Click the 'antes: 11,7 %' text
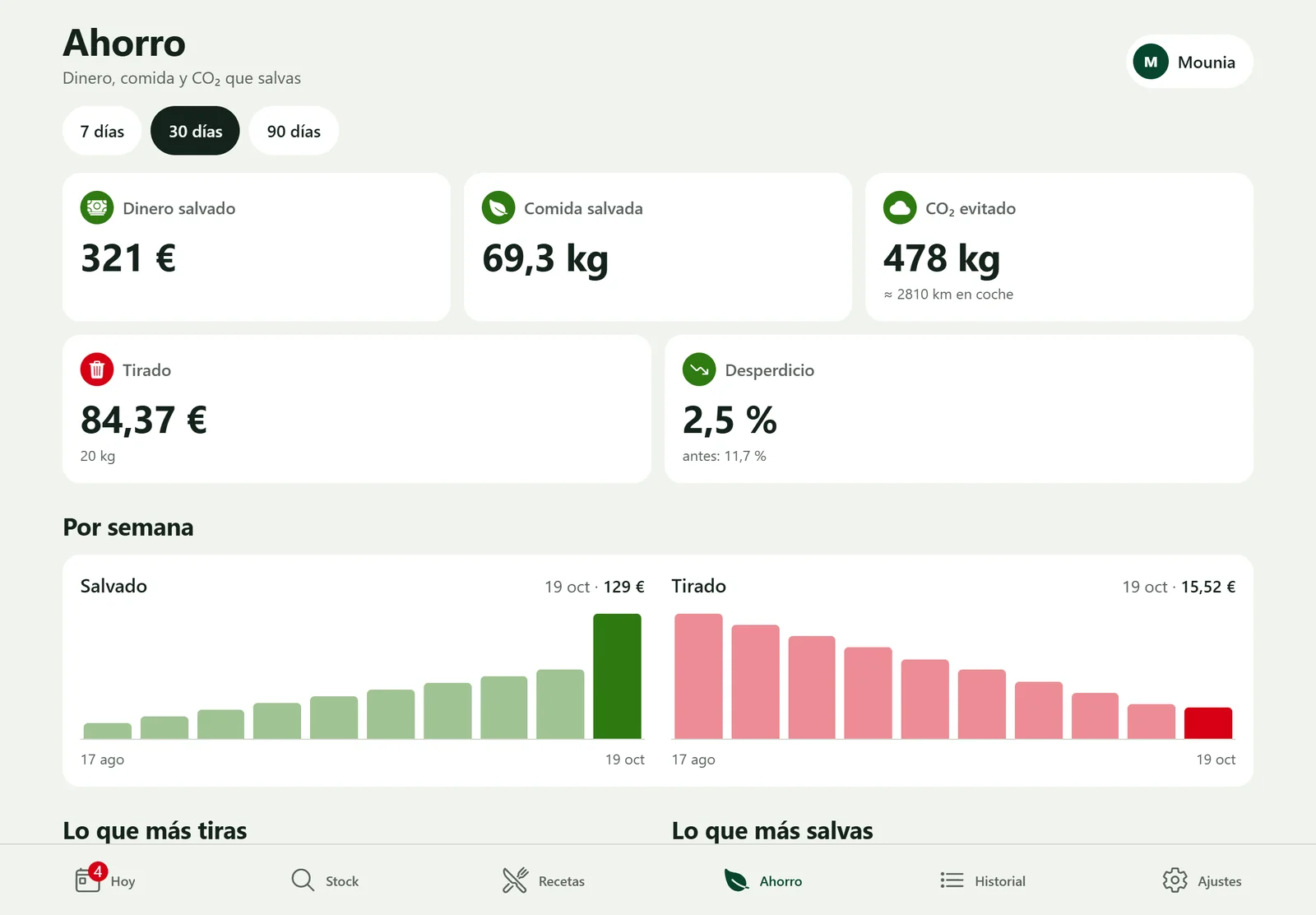The width and height of the screenshot is (1316, 915). (724, 456)
